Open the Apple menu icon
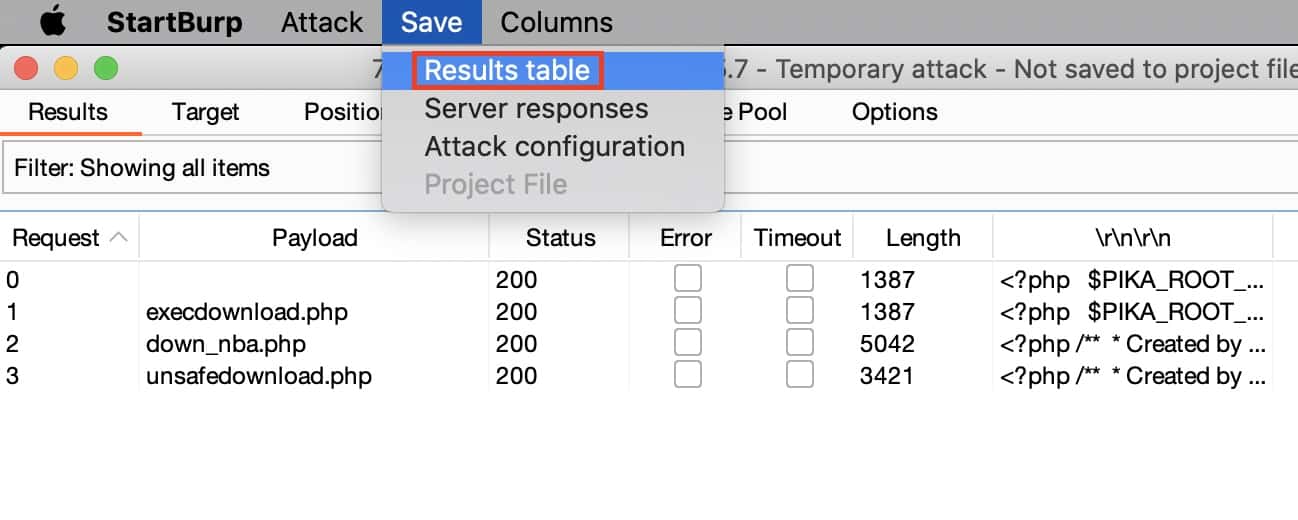The width and height of the screenshot is (1298, 520). tap(50, 22)
